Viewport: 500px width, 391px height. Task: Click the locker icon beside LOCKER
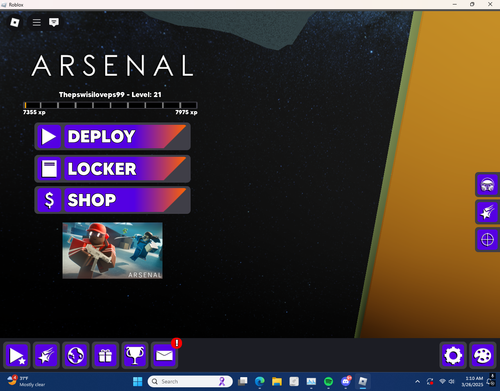coord(49,169)
